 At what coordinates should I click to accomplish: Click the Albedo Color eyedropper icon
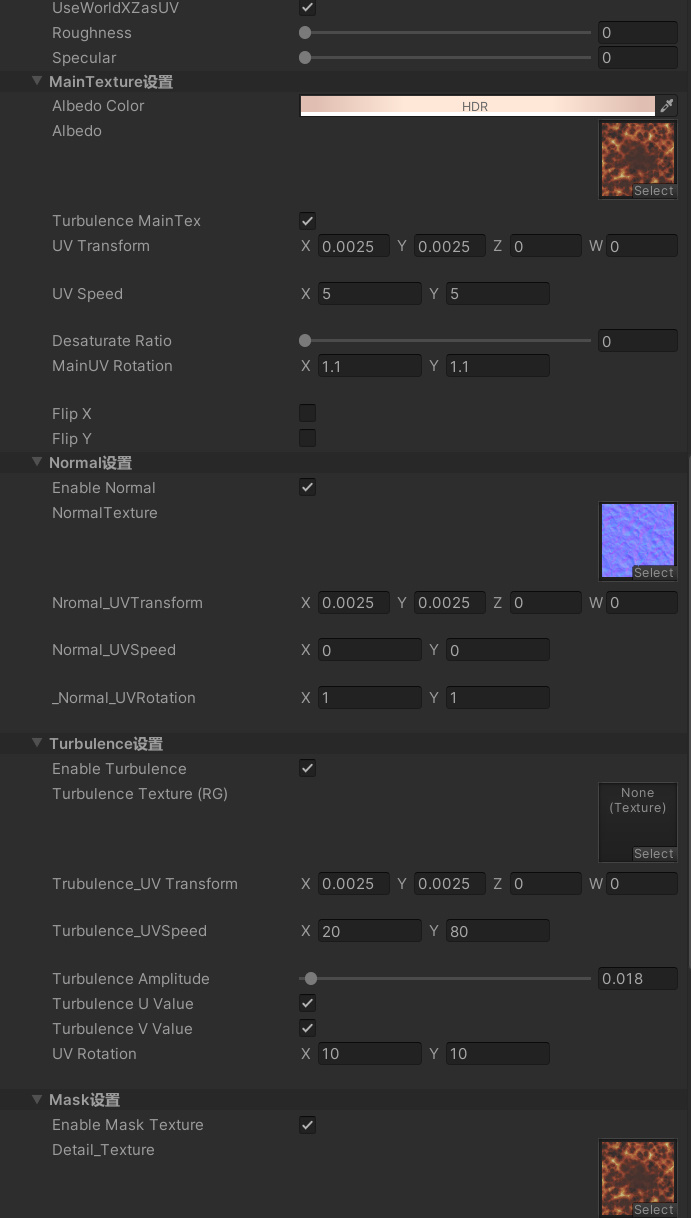click(x=667, y=106)
